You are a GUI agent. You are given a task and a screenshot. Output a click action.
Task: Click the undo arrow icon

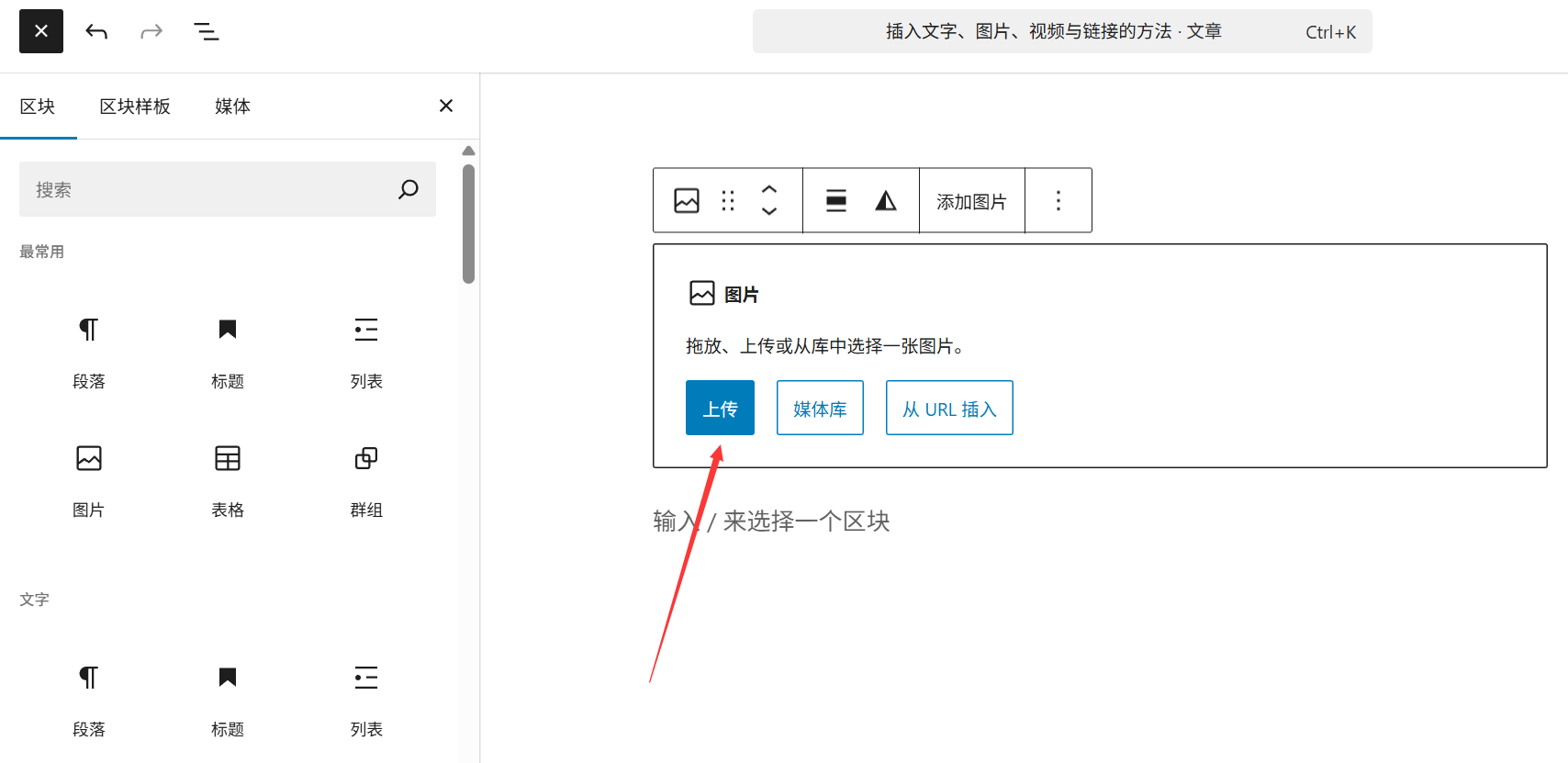click(96, 32)
